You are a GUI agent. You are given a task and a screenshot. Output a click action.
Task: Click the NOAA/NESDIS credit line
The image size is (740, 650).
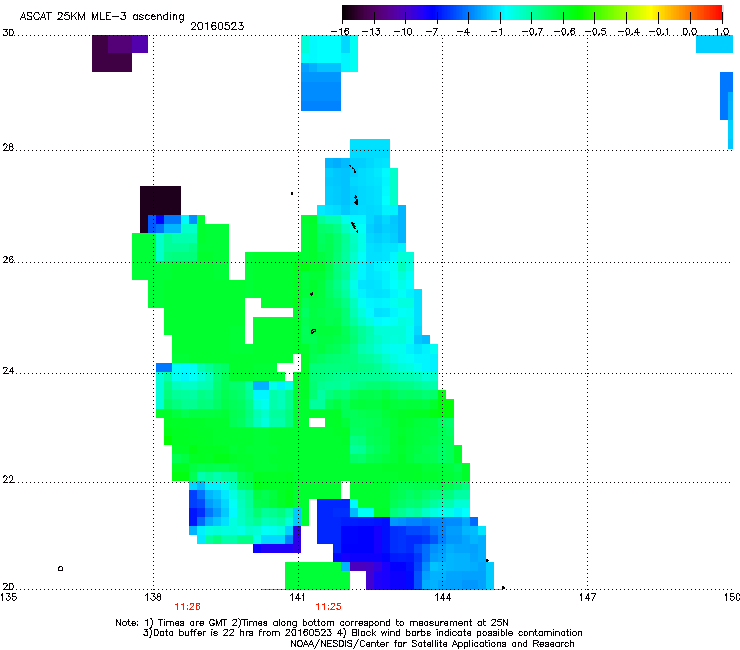[x=432, y=643]
